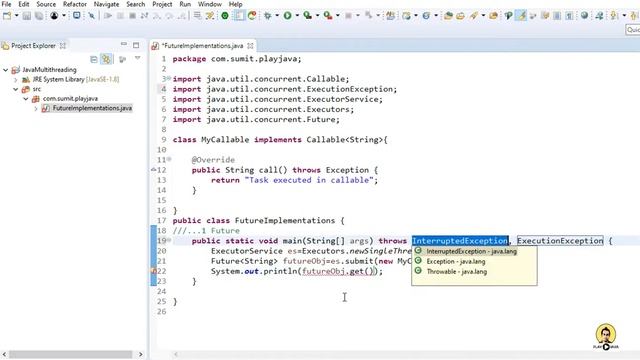640x360 pixels.
Task: Select the Project Explorer view tab
Action: 33,46
